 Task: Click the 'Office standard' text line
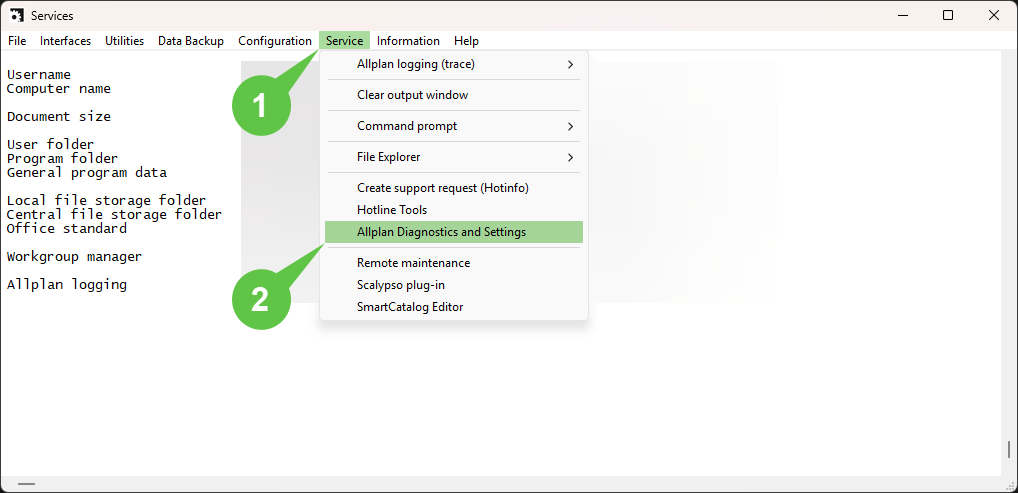coord(66,229)
